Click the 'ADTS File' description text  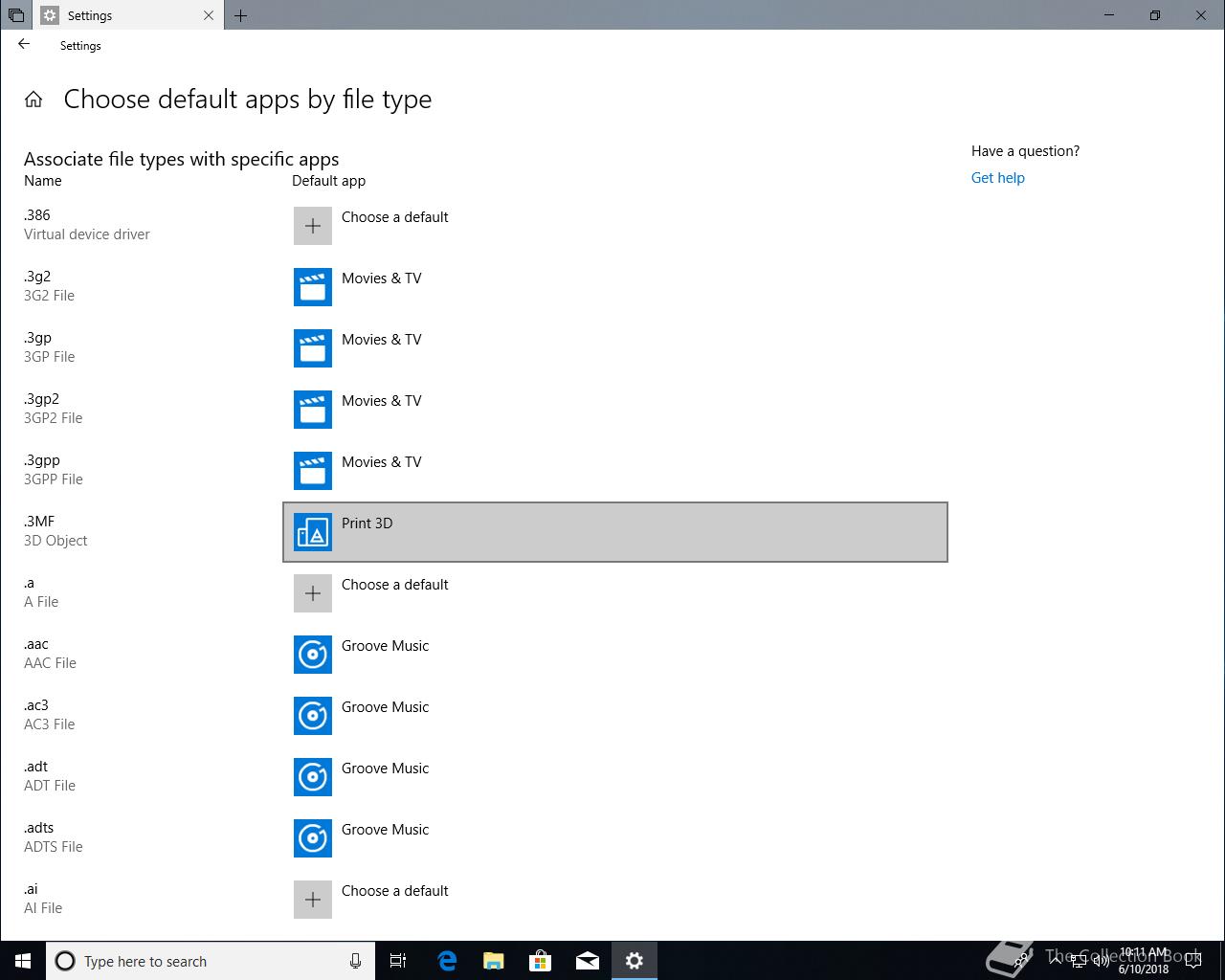click(54, 847)
